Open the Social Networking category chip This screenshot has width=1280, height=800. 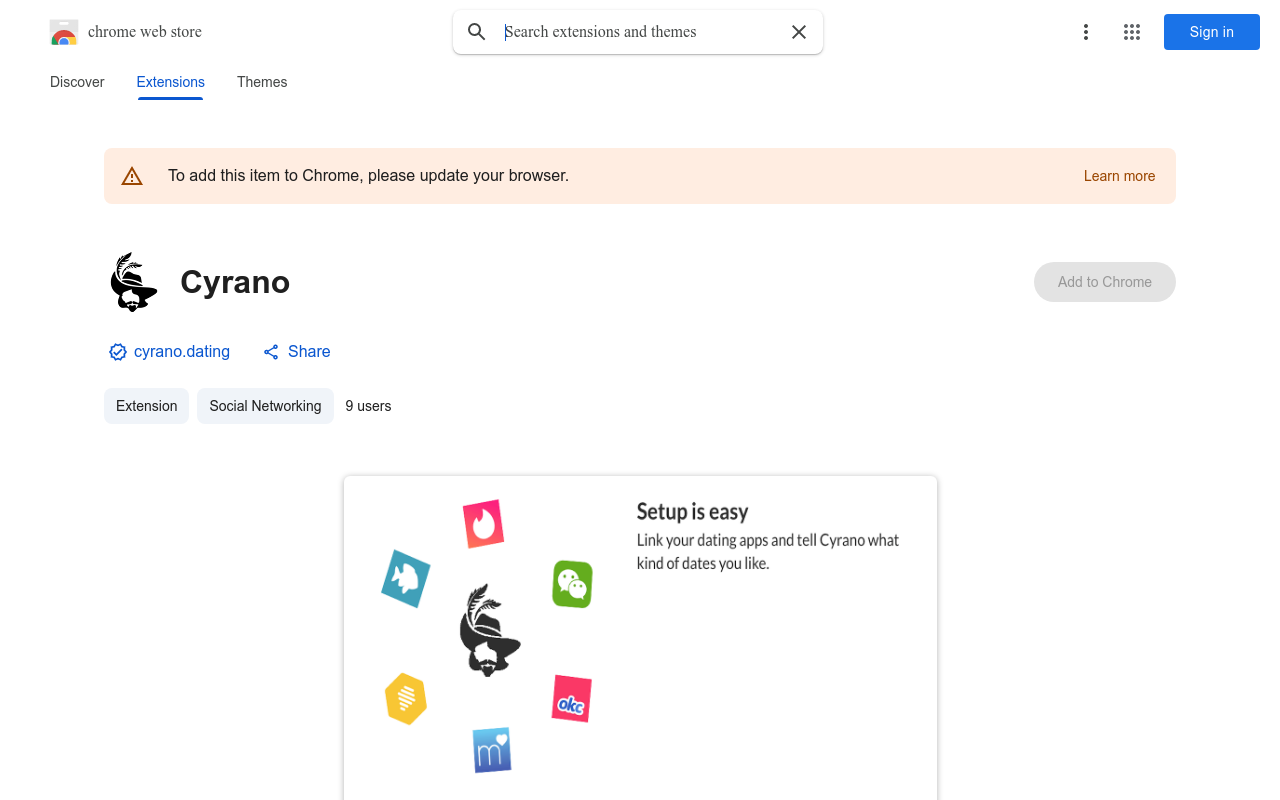[265, 406]
